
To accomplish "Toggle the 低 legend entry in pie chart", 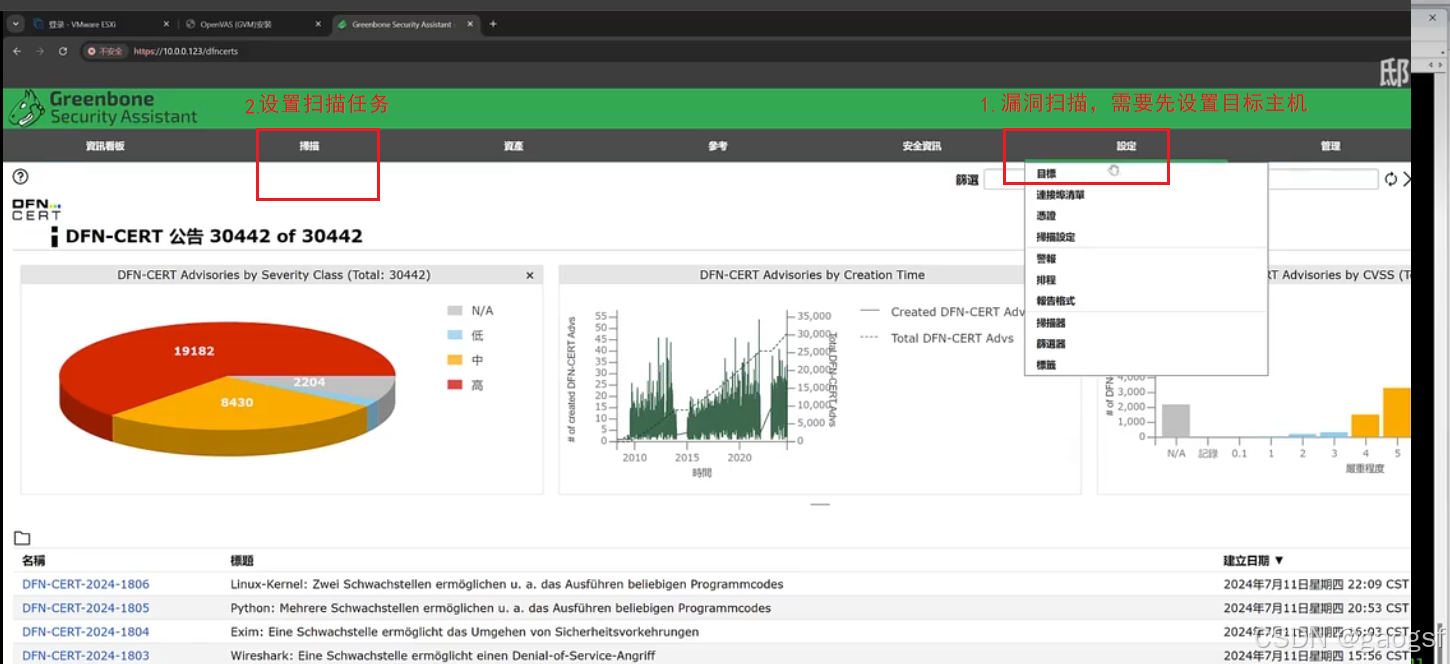I will (465, 335).
